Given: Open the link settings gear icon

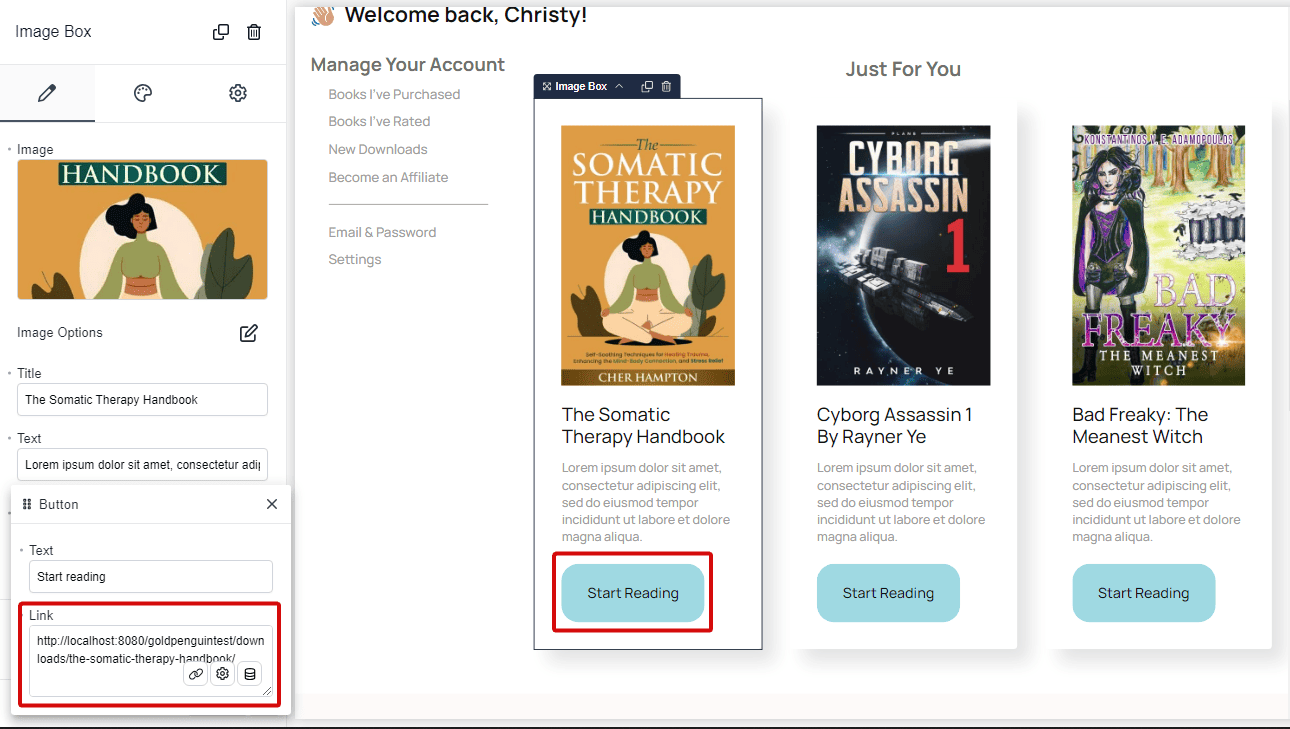Looking at the screenshot, I should pos(223,674).
